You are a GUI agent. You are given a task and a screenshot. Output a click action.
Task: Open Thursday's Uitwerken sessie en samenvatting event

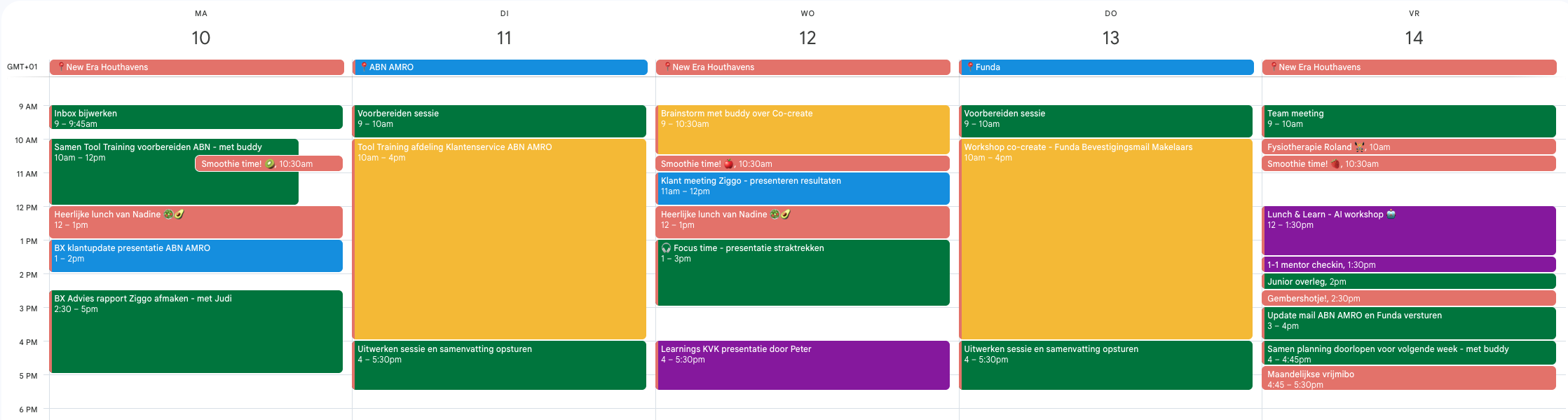click(x=1106, y=365)
